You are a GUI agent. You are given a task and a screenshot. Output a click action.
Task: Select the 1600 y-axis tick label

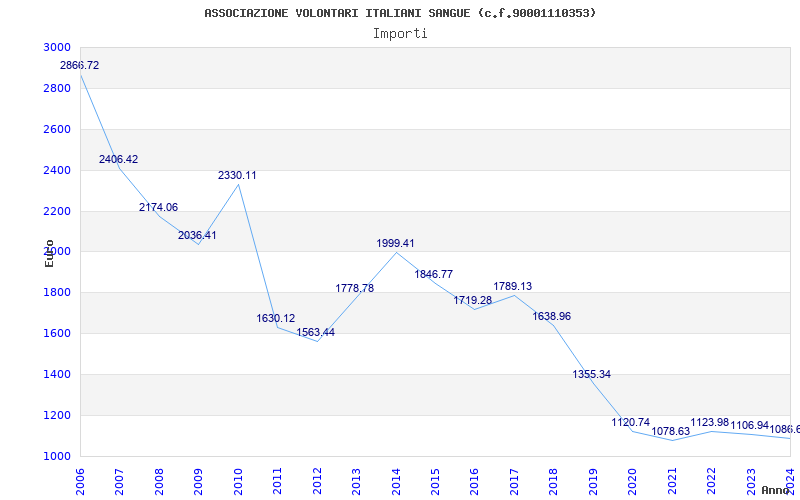point(57,334)
